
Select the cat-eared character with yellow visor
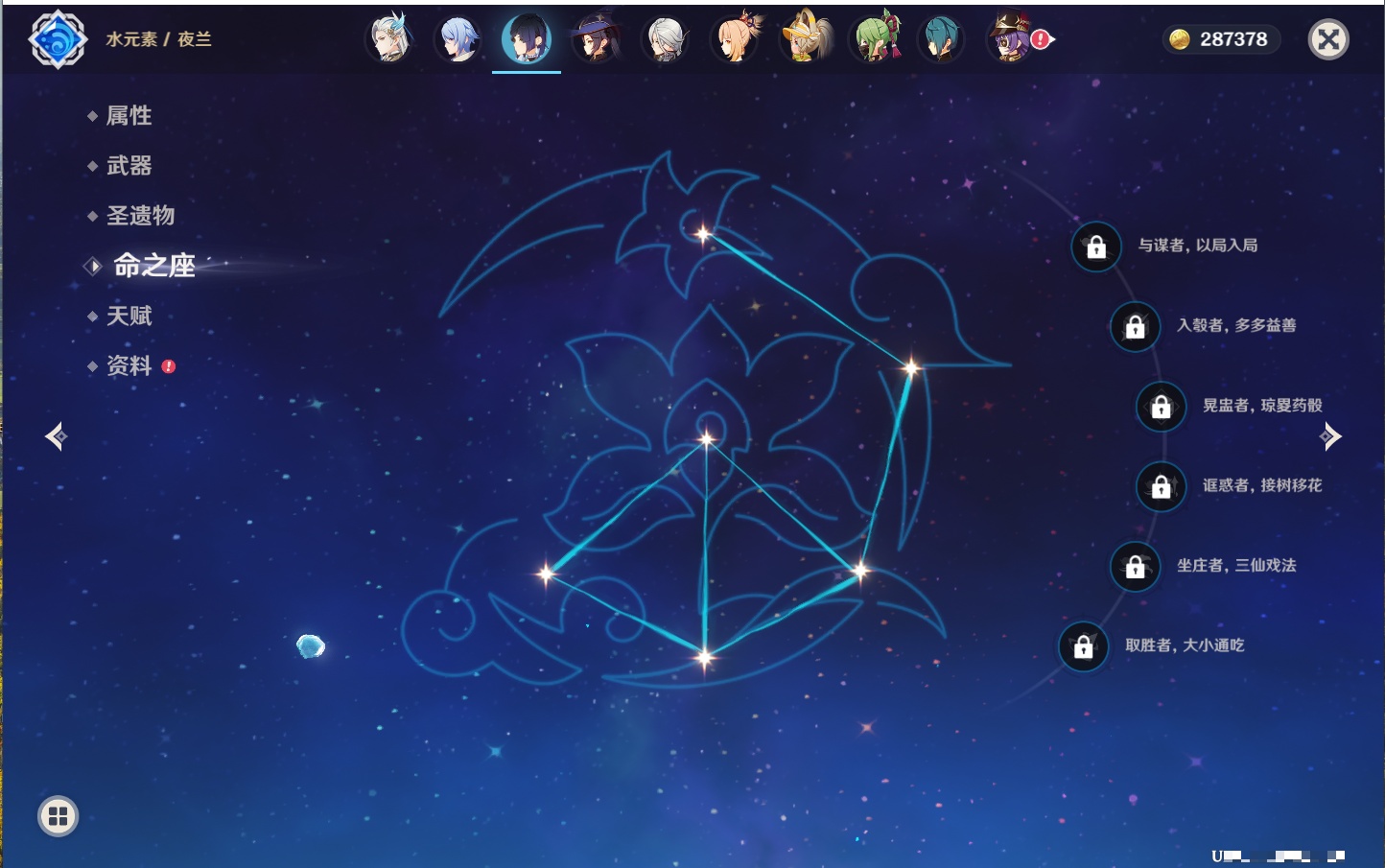coord(805,38)
